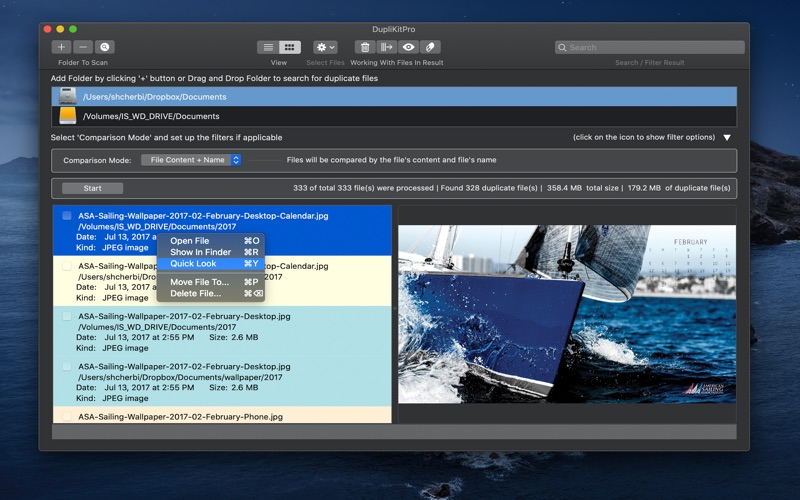Image resolution: width=800 pixels, height=500 pixels.
Task: Check the box for Desktop-Calendar.jpg in the yellow row
Action: pos(67,266)
